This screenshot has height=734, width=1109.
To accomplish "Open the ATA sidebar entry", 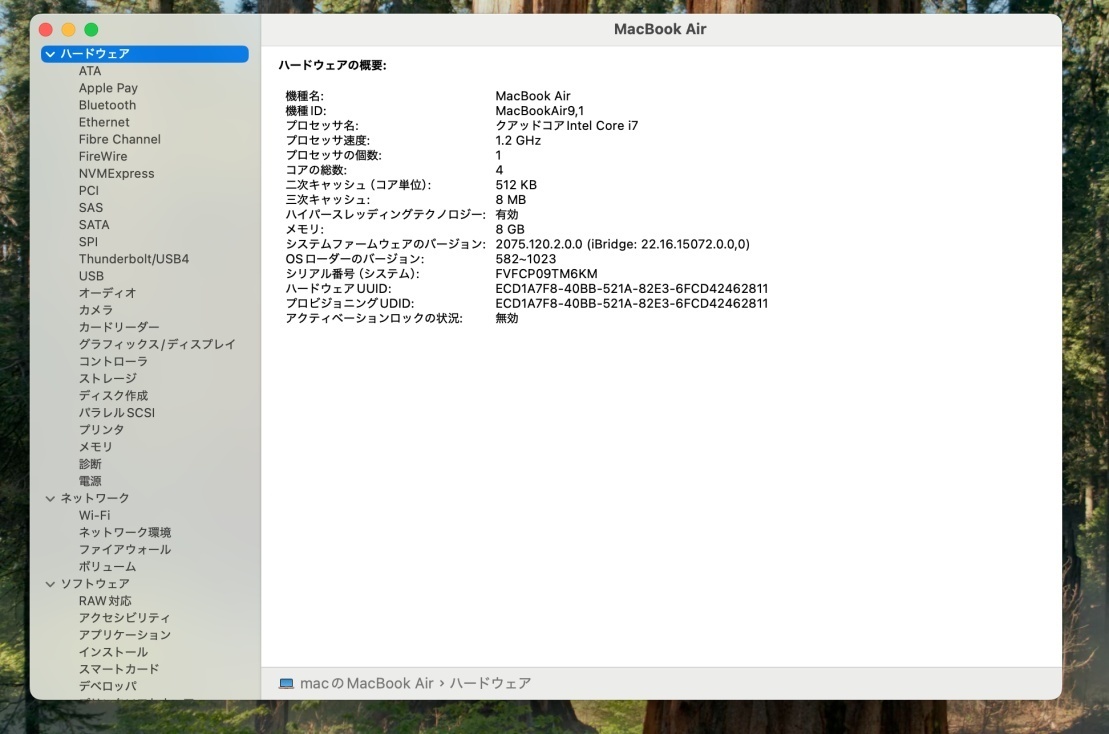I will 90,71.
